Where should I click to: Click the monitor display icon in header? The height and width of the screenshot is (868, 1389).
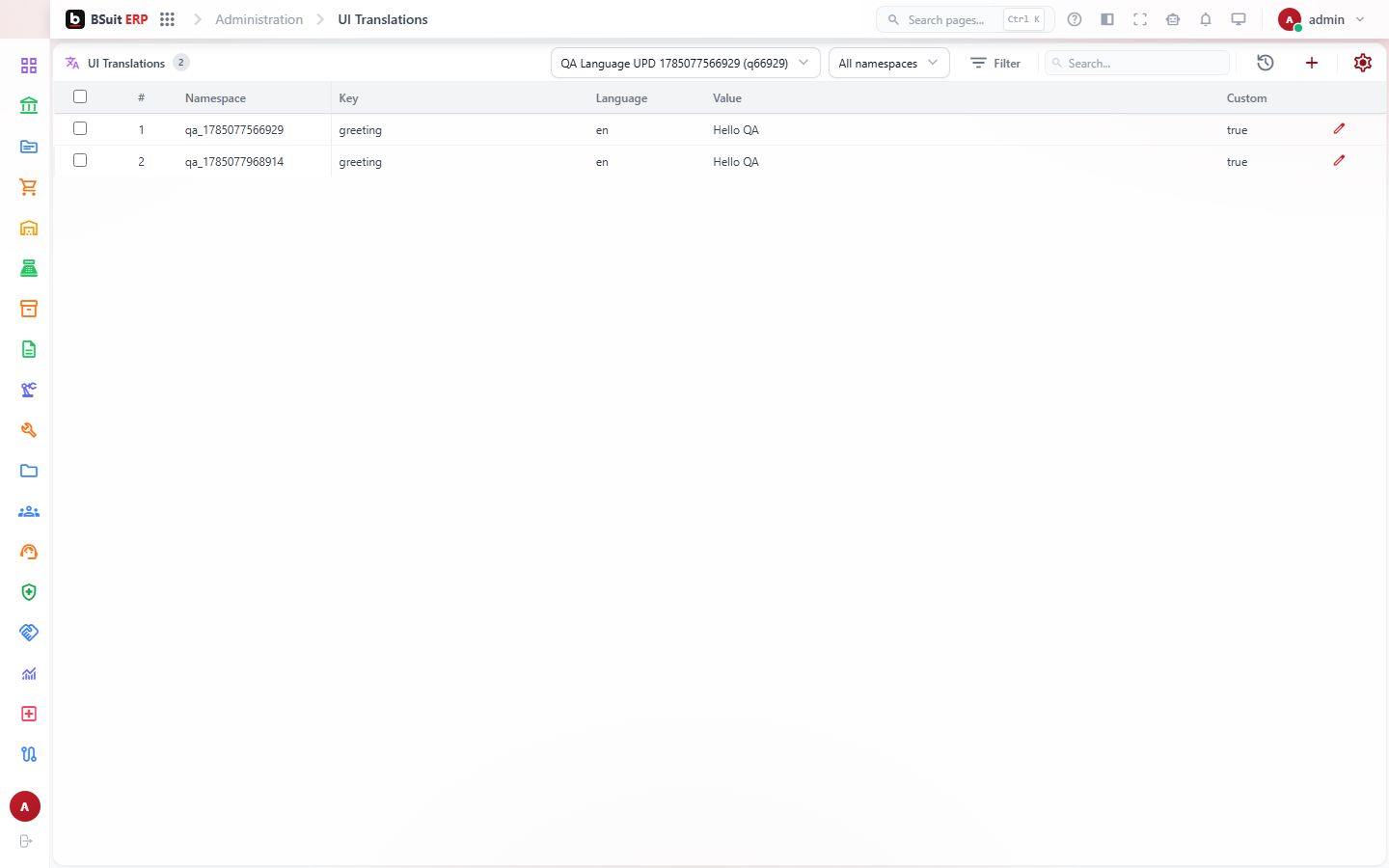(x=1239, y=19)
